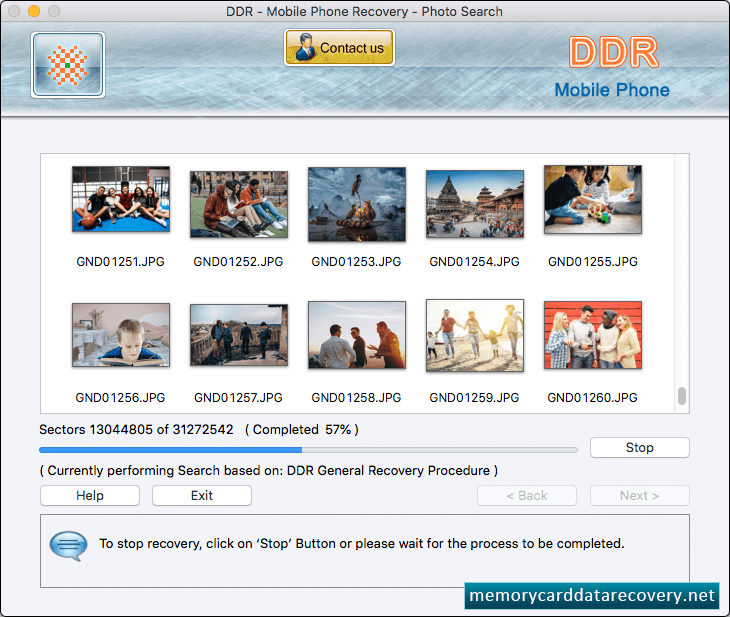Click the < Back button
The height and width of the screenshot is (617, 730).
[x=527, y=495]
